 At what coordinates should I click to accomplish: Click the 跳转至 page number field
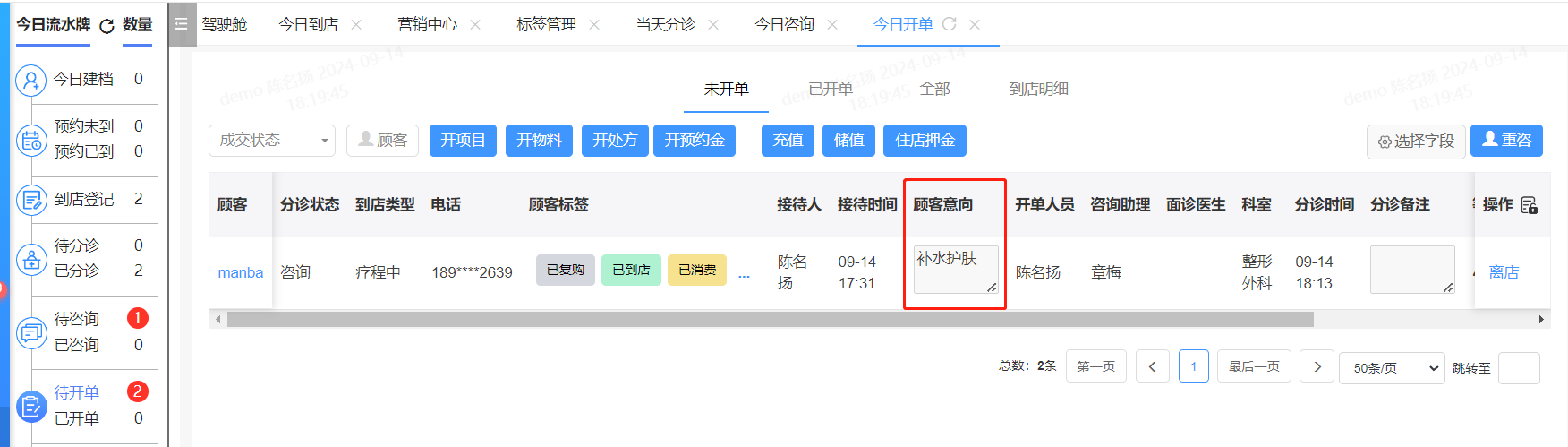pyautogui.click(x=1518, y=368)
